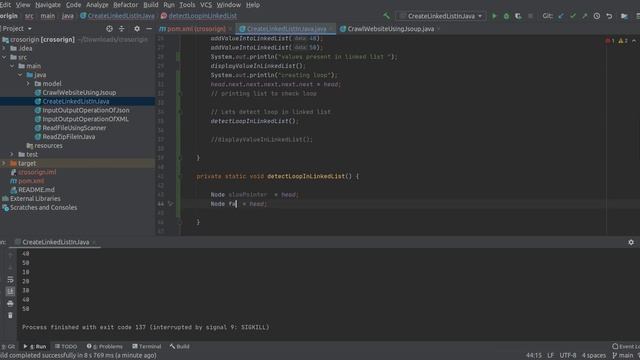Image resolution: width=640 pixels, height=360 pixels.
Task: Select CrawlWebsiteUsingJsoup in project tree
Action: [79, 93]
